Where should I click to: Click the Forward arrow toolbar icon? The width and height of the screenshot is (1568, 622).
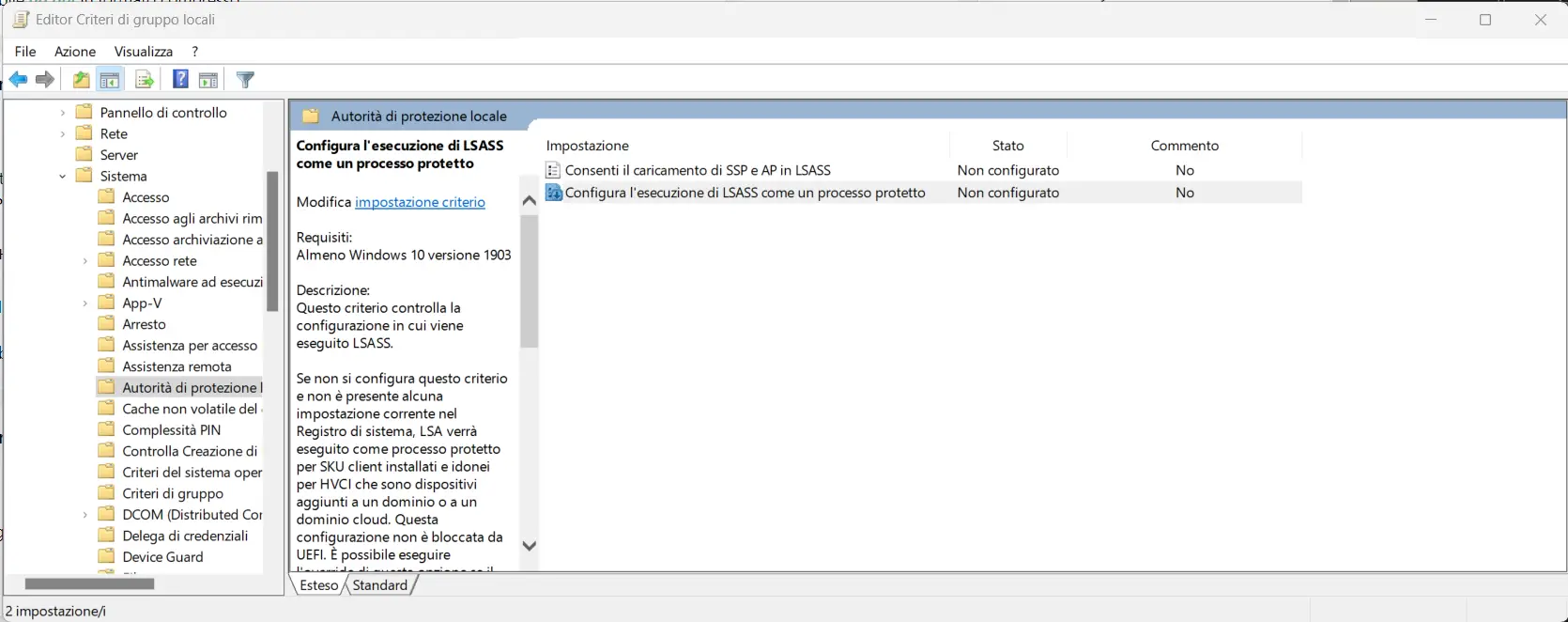(44, 80)
